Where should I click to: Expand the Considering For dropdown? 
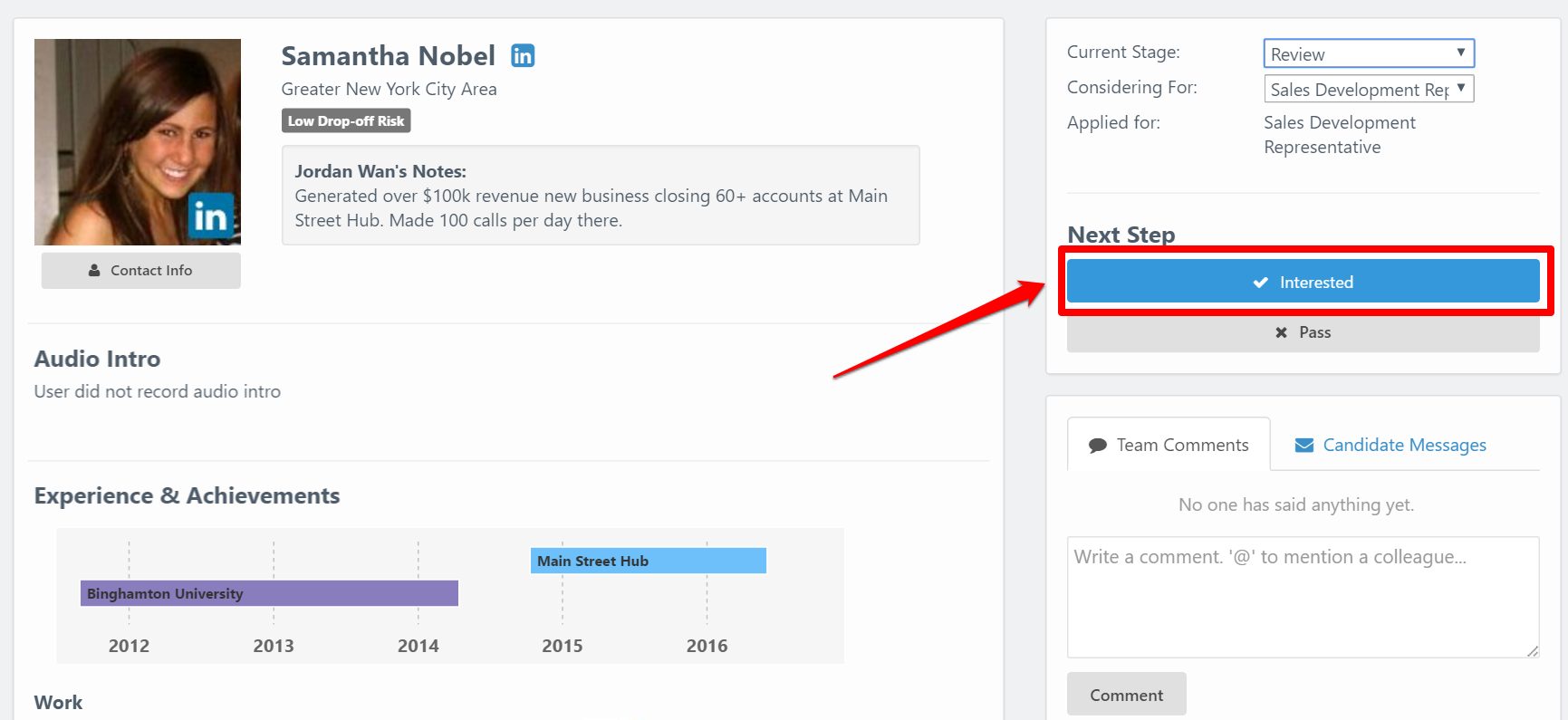(1369, 89)
